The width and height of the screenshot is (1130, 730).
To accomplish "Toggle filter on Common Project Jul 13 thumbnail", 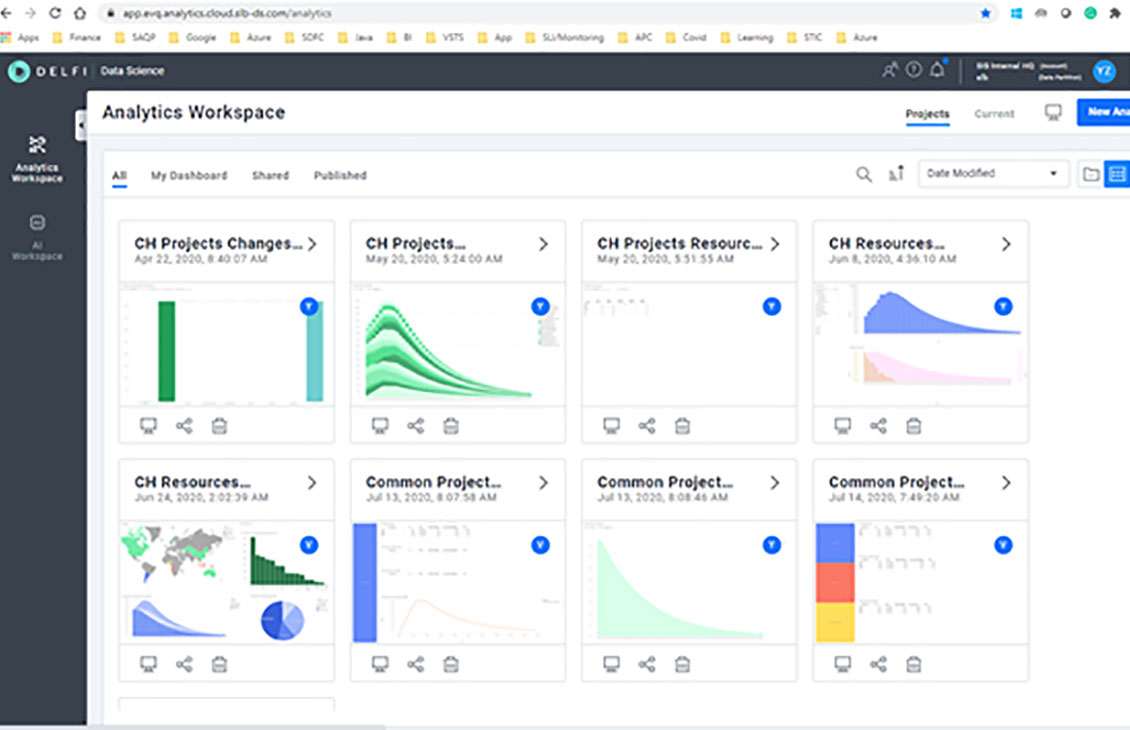I will click(x=540, y=545).
